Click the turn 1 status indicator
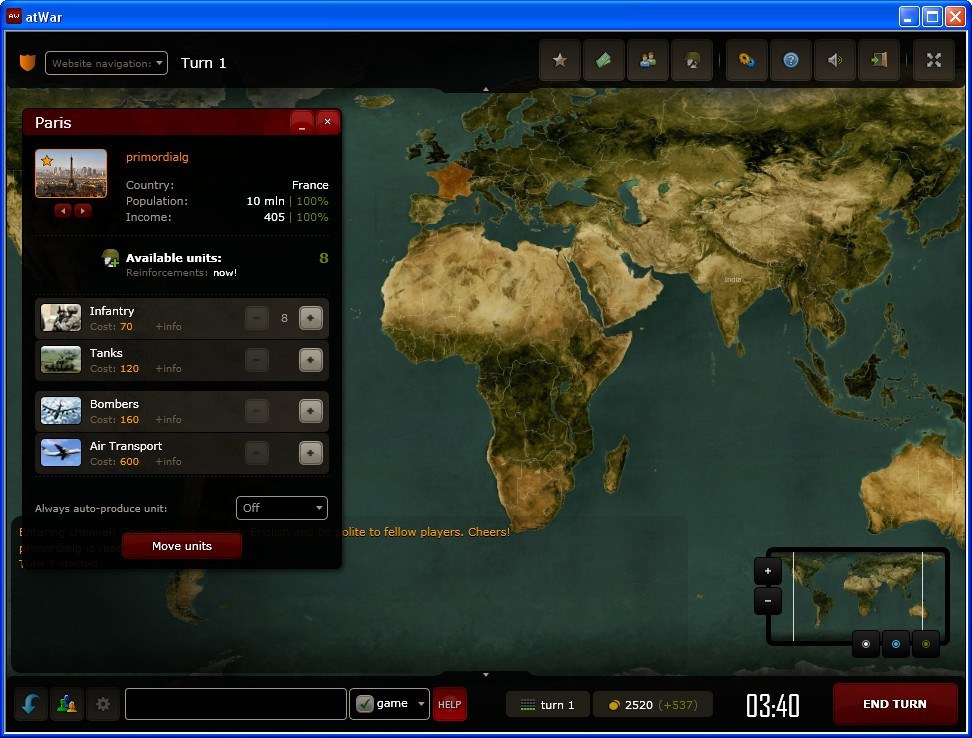 coord(547,705)
